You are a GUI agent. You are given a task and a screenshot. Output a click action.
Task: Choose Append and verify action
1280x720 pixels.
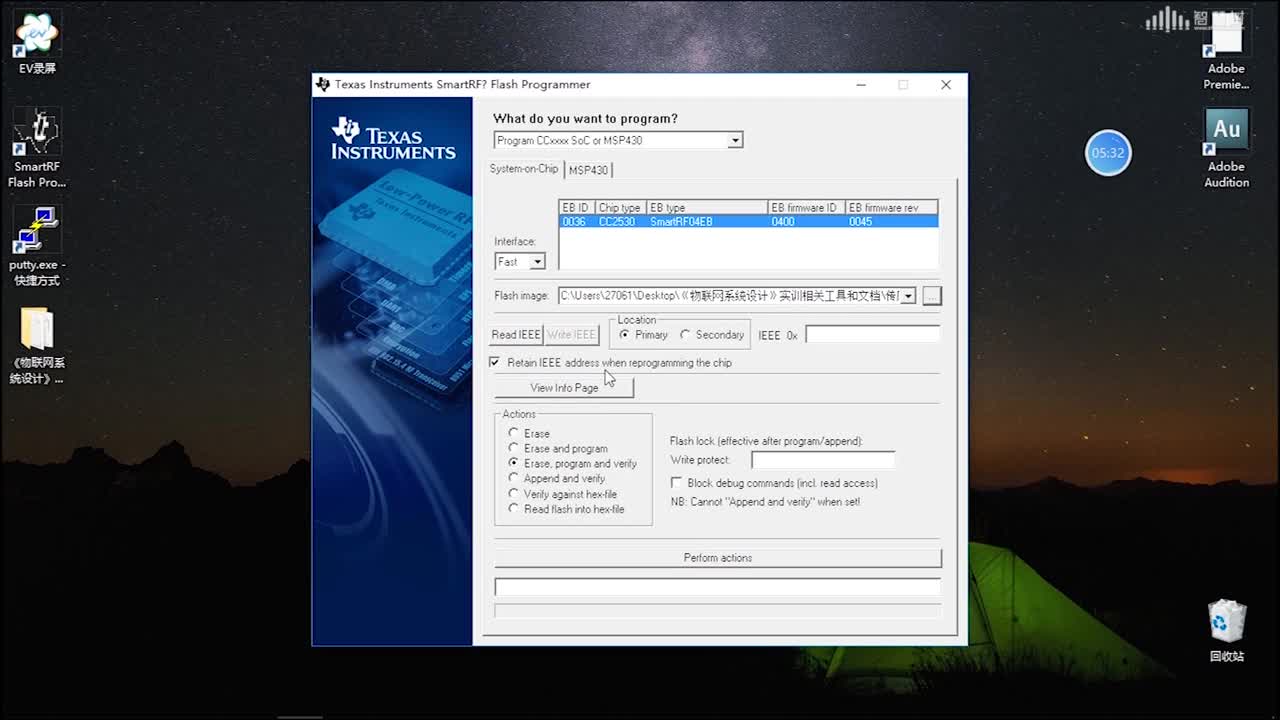coord(513,478)
